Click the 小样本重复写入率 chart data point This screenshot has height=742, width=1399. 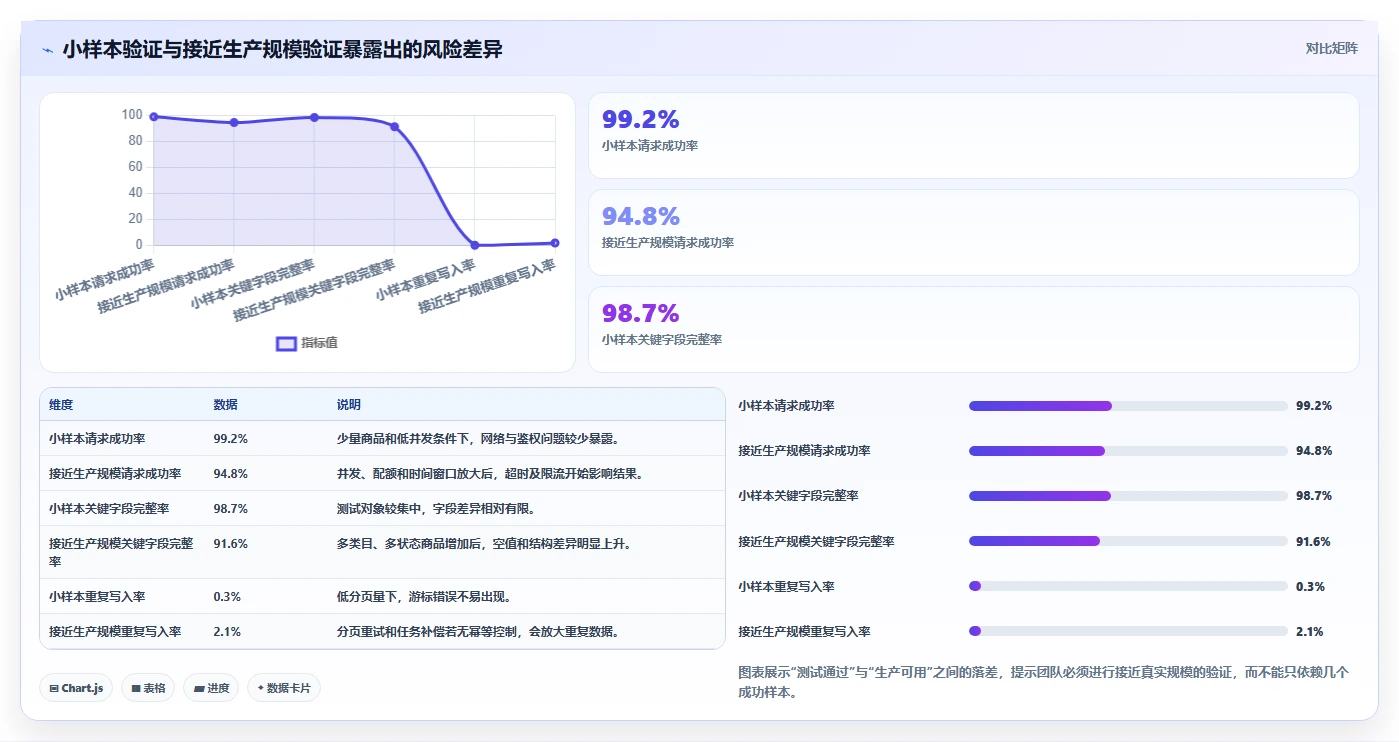click(475, 245)
